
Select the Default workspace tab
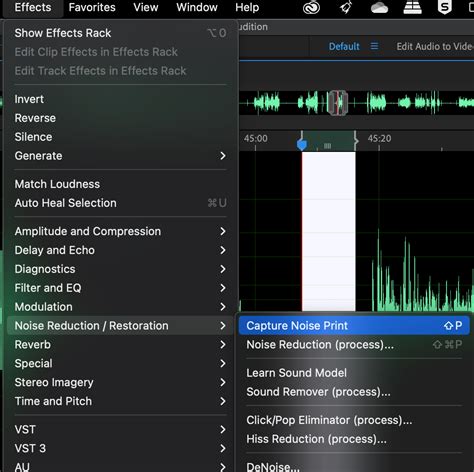click(344, 46)
